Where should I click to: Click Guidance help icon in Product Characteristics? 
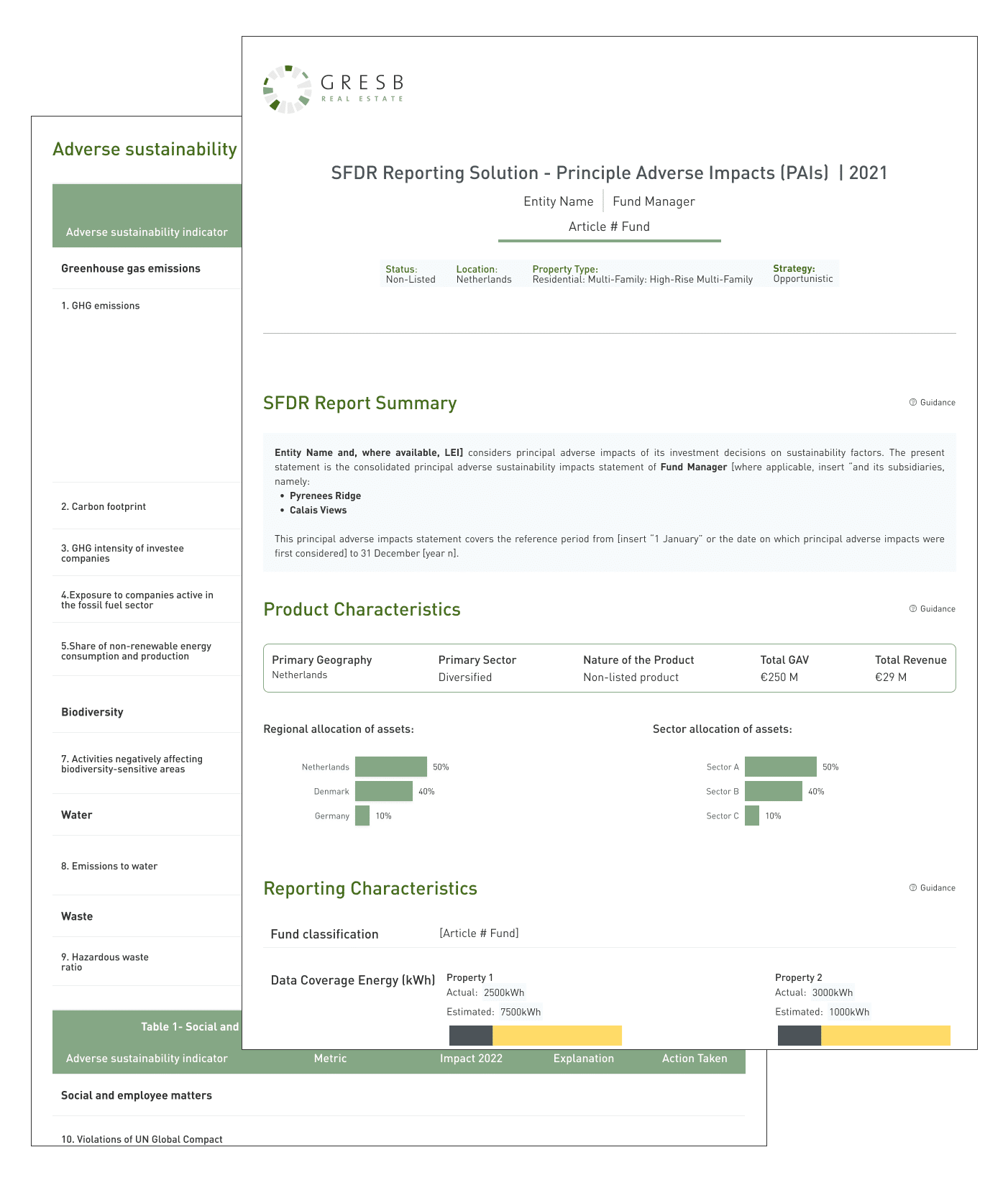[913, 609]
